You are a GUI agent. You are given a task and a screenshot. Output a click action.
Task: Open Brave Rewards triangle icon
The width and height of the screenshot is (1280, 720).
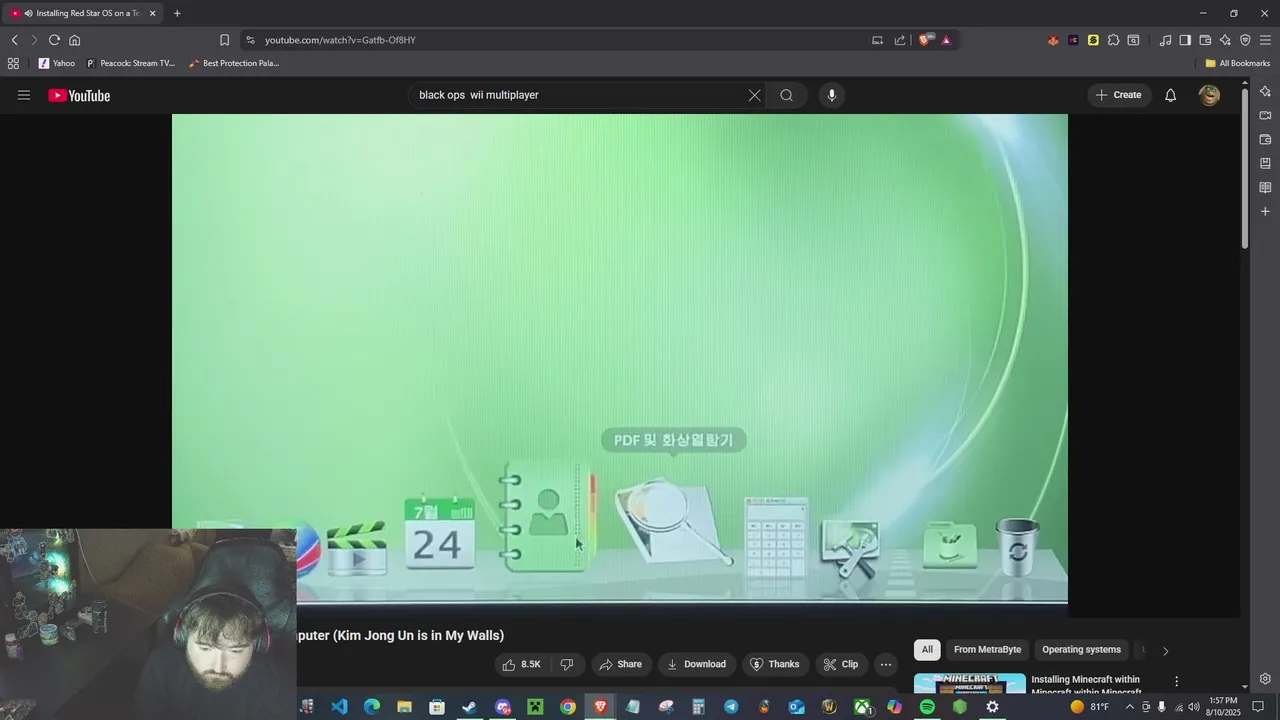coord(946,40)
